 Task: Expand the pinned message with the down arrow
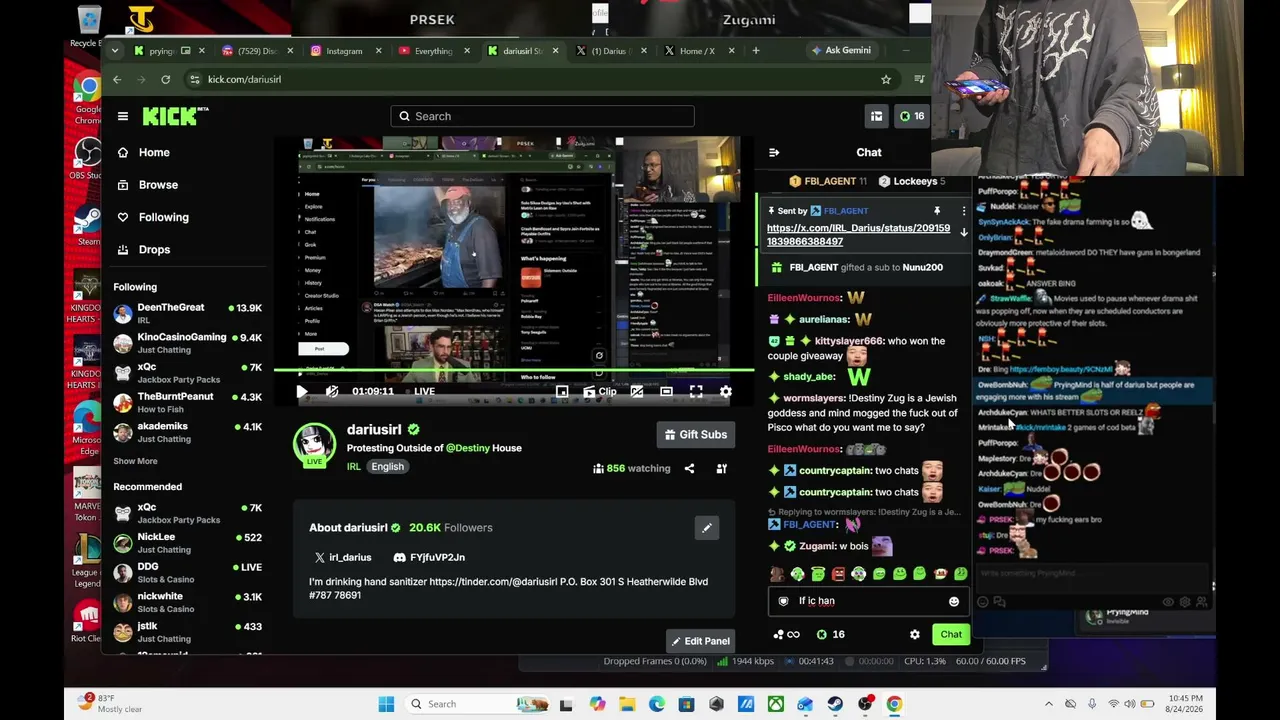point(964,233)
